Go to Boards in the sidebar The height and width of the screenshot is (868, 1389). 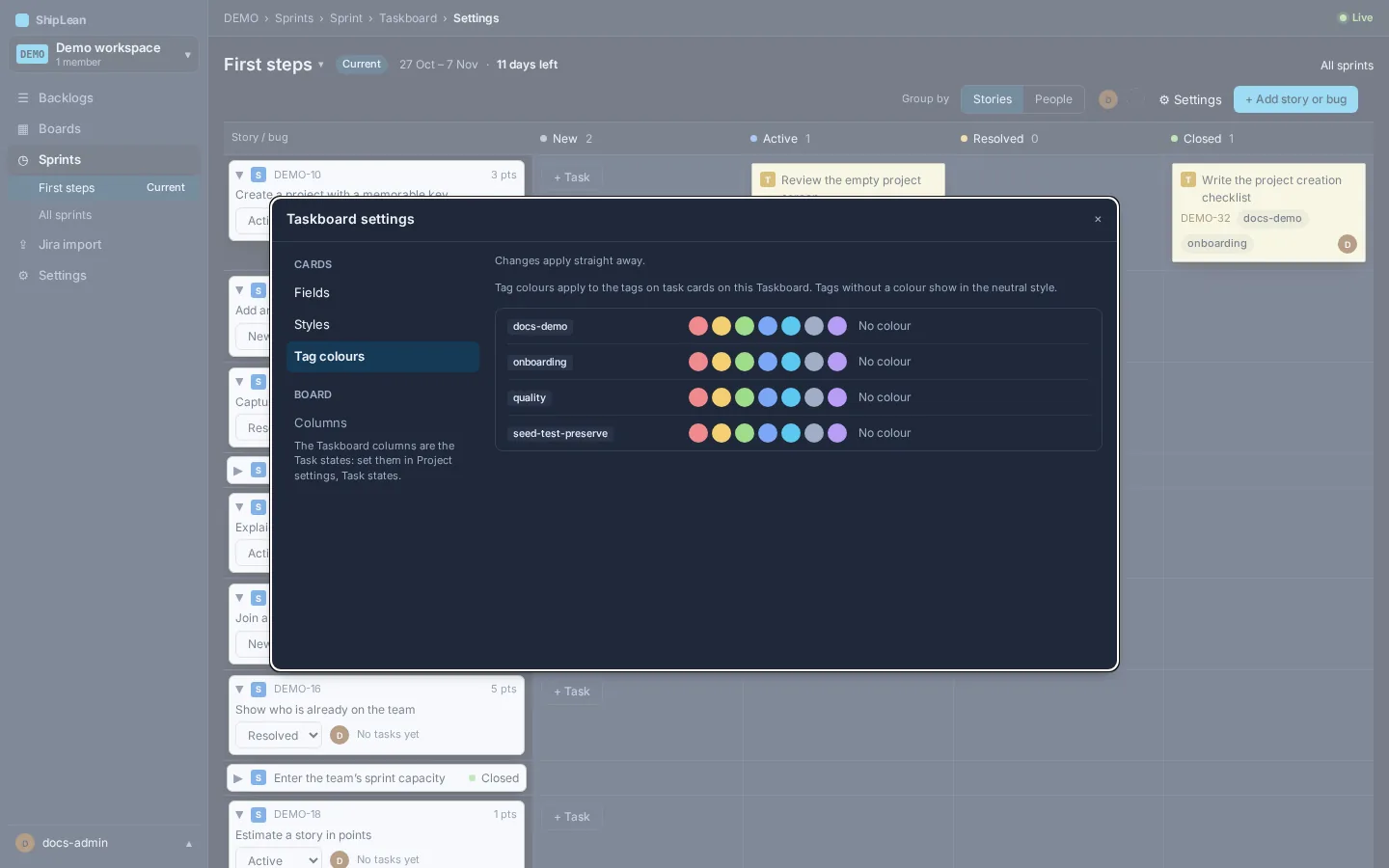coord(104,129)
